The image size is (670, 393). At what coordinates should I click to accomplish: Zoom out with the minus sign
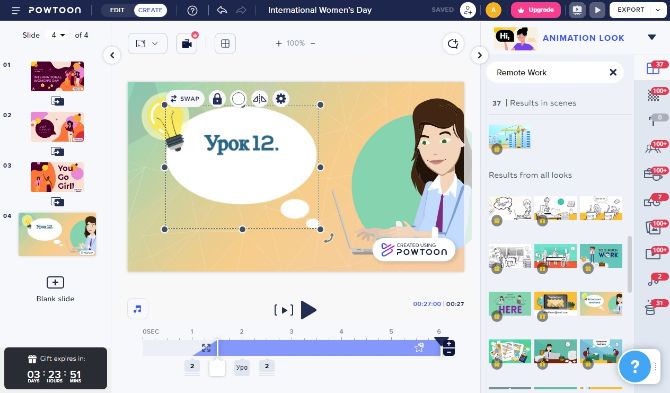pos(313,44)
